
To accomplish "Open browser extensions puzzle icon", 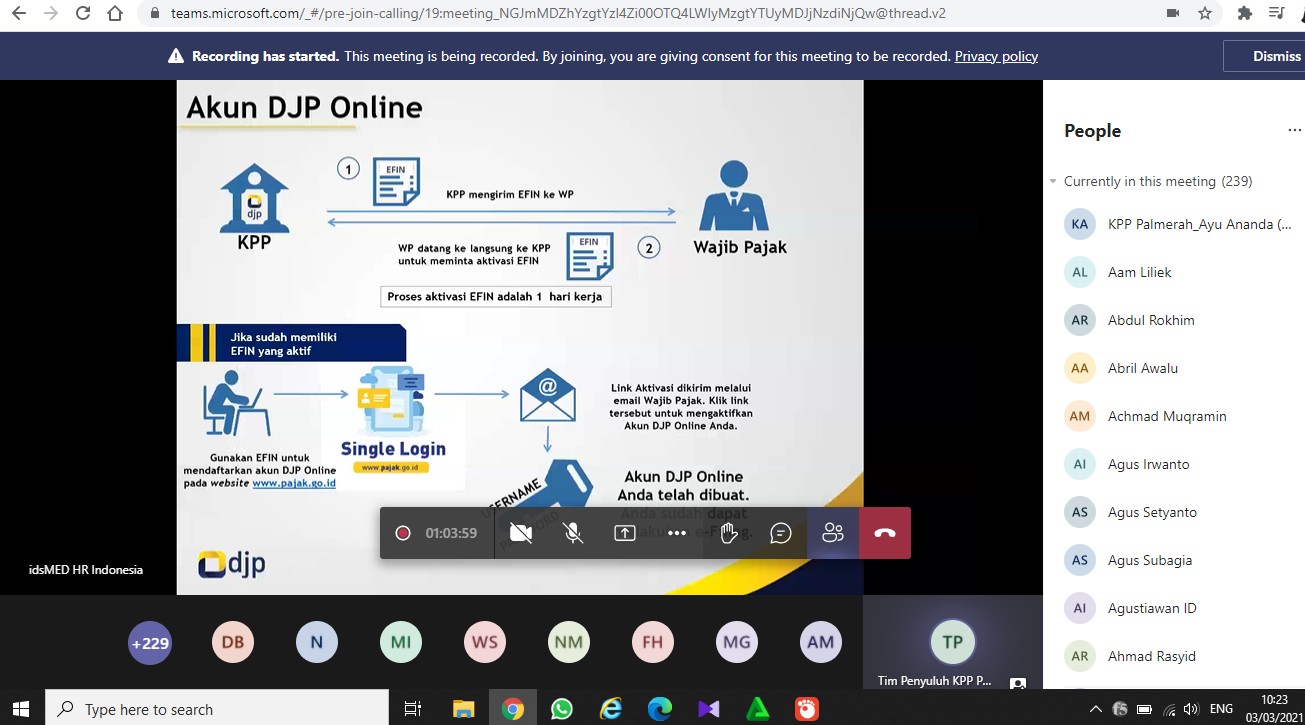I will point(1244,14).
